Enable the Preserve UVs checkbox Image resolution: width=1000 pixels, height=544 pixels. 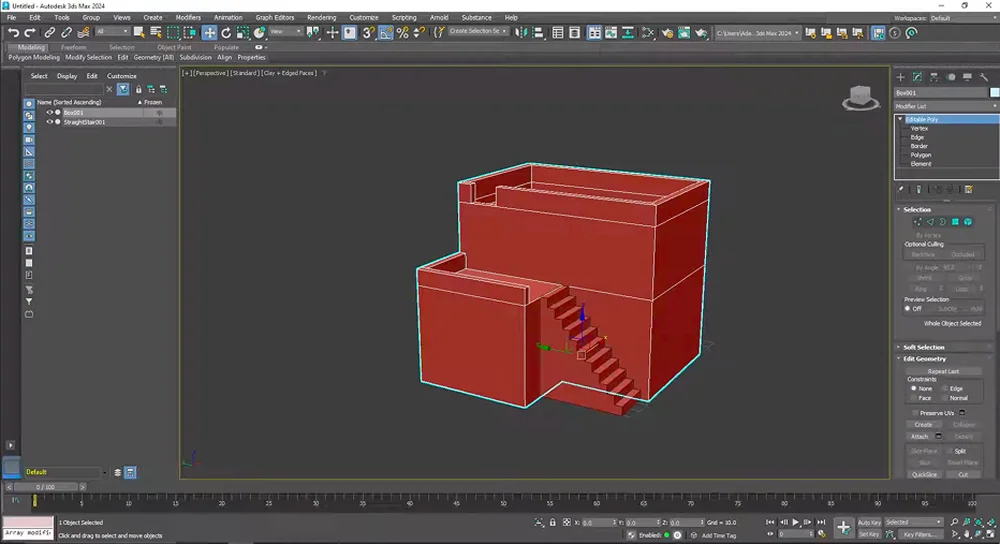click(x=914, y=412)
